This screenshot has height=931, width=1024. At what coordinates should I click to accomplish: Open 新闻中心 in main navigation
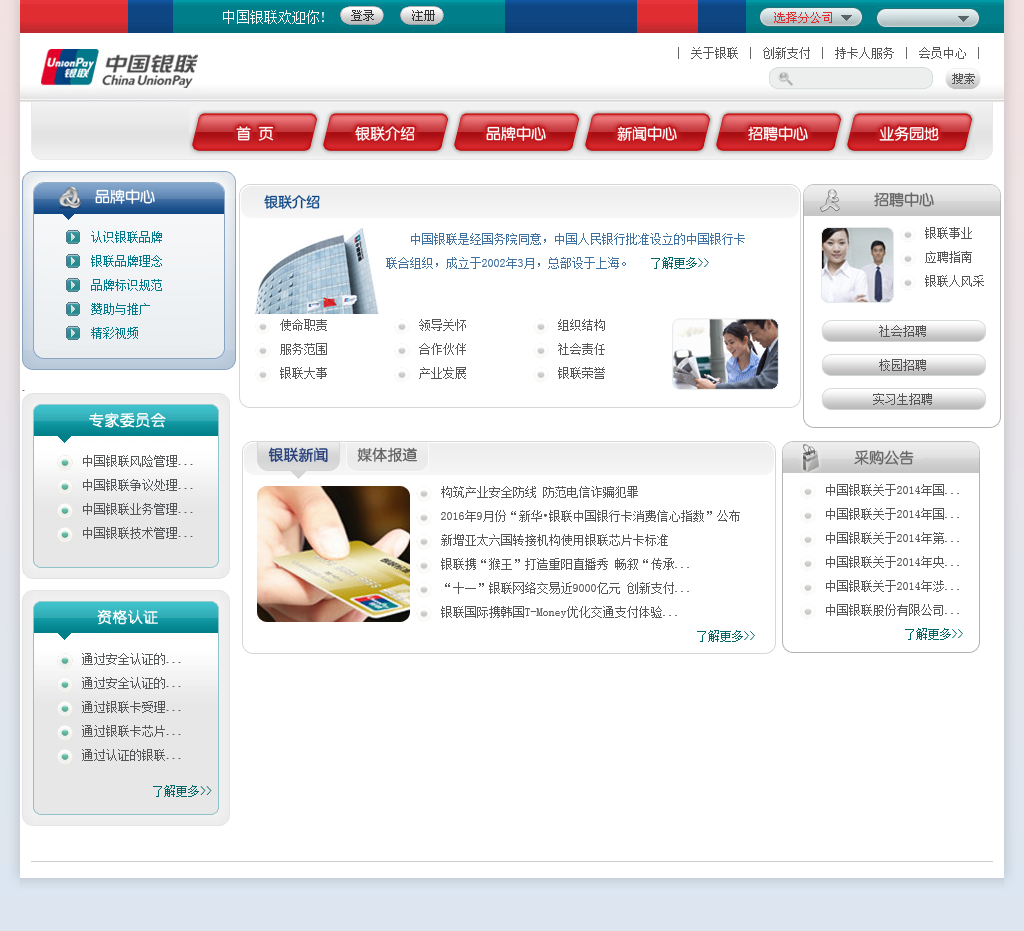pyautogui.click(x=647, y=133)
